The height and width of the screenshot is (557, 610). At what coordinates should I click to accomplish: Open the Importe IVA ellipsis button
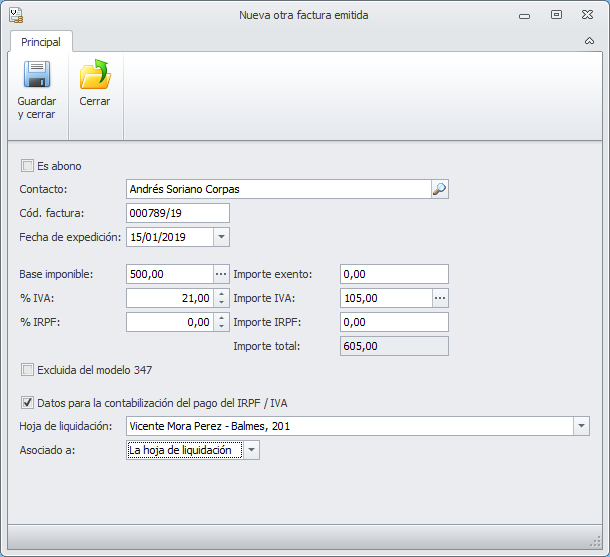[440, 298]
